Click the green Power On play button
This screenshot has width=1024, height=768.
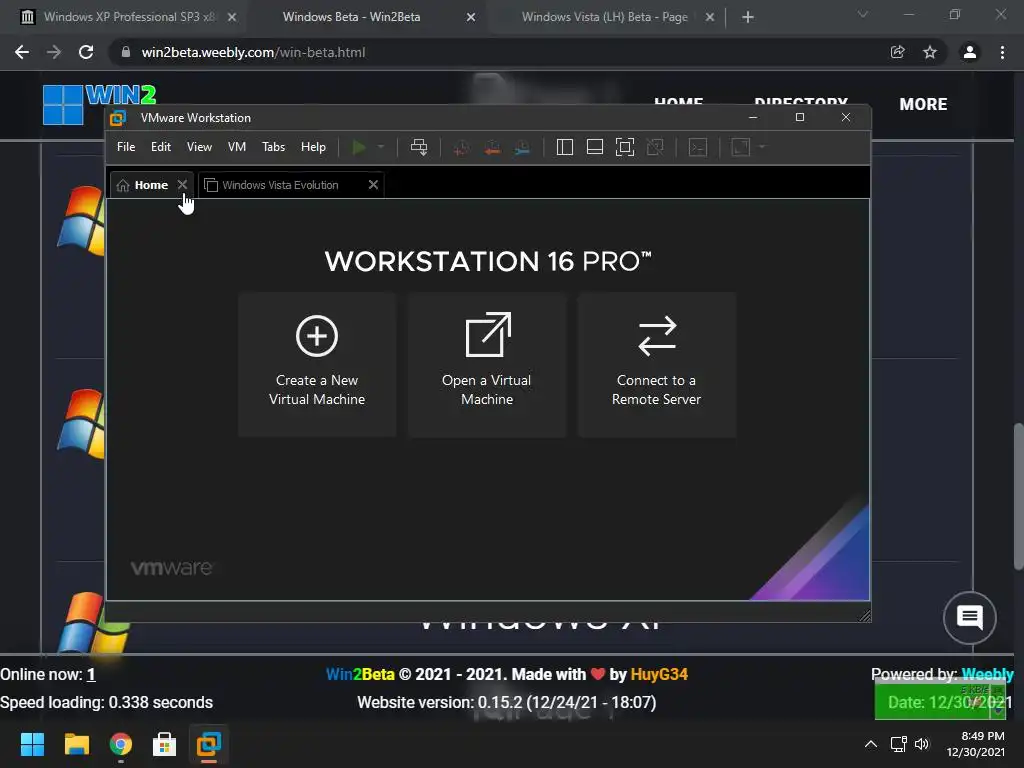pos(359,147)
